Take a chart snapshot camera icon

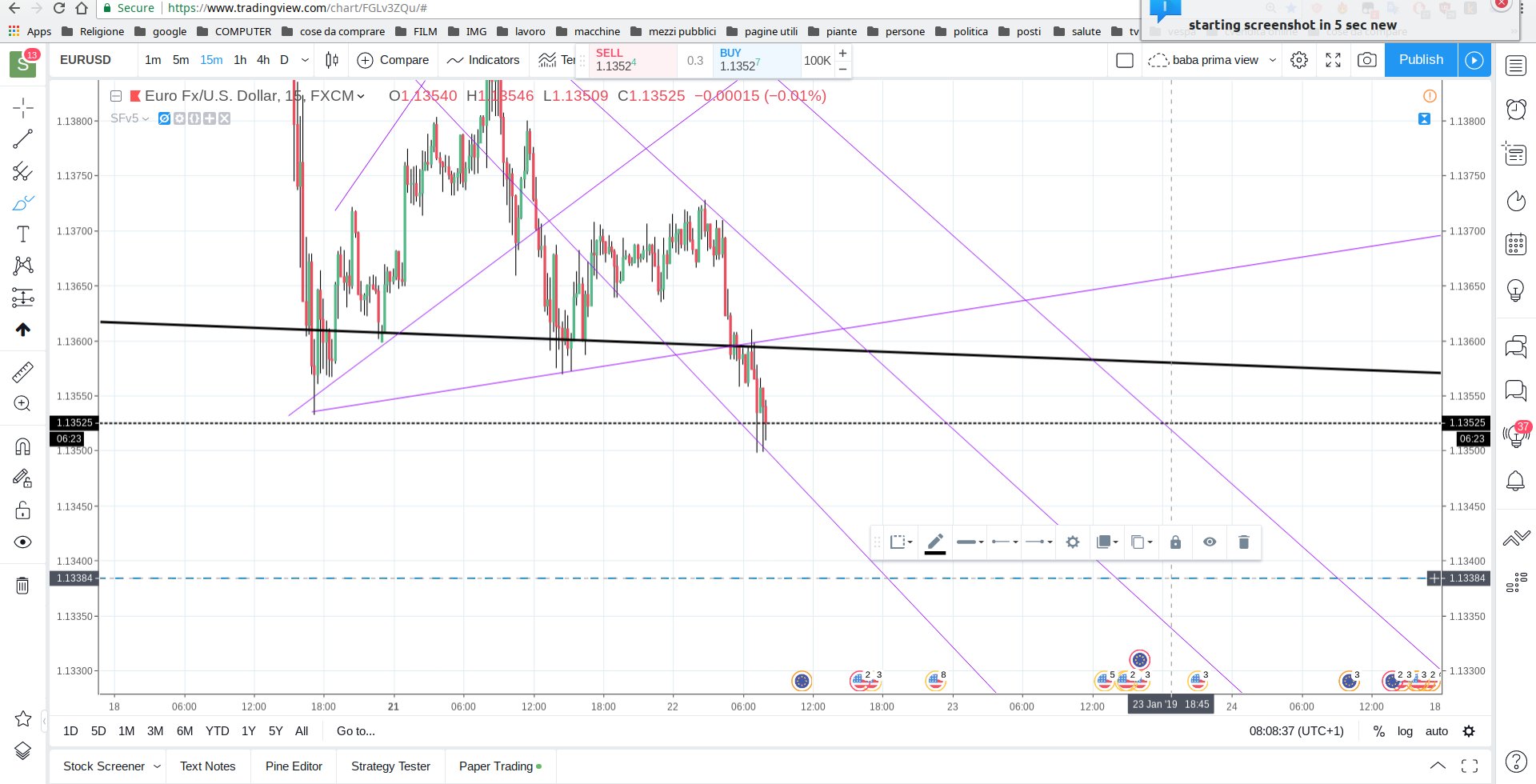pyautogui.click(x=1367, y=60)
